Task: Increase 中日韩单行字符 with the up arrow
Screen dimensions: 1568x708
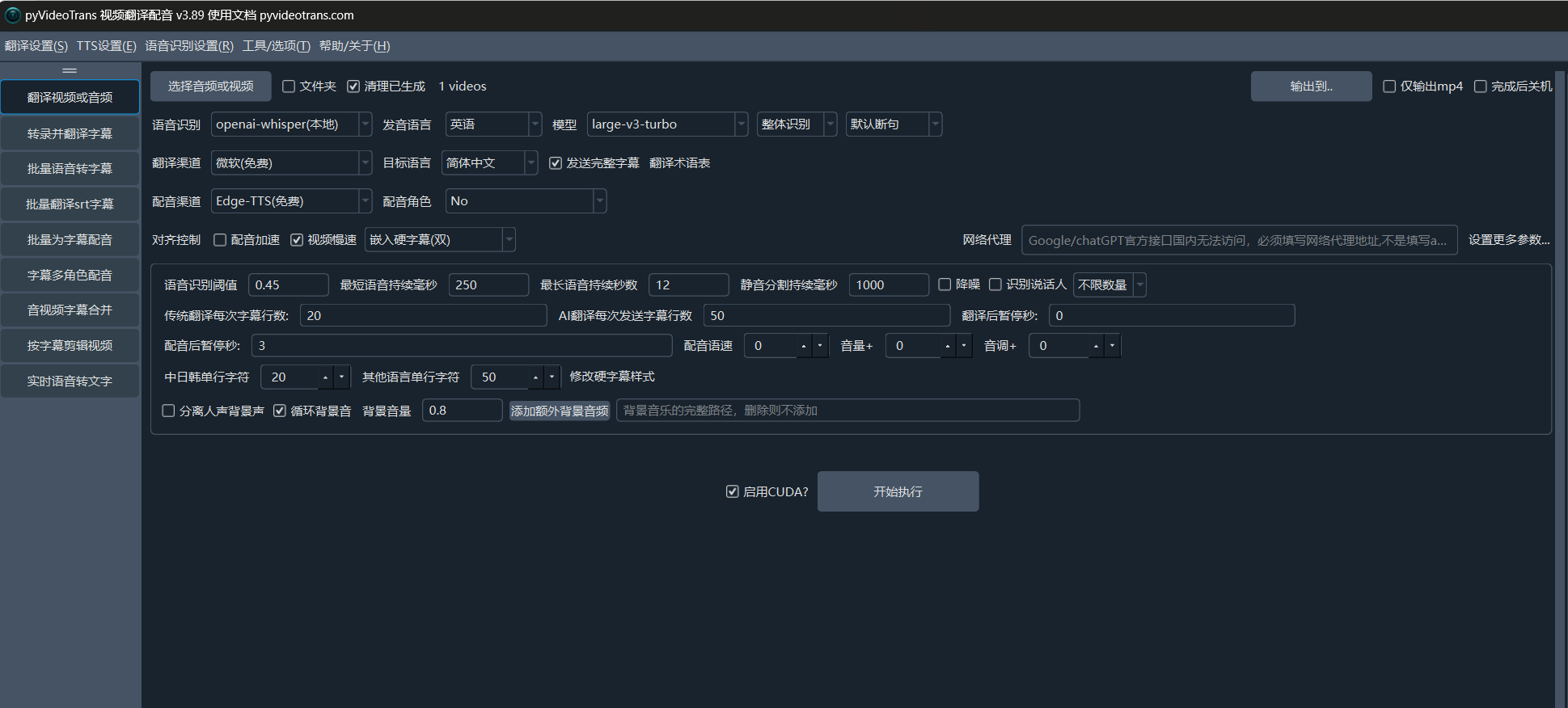Action: pyautogui.click(x=325, y=377)
